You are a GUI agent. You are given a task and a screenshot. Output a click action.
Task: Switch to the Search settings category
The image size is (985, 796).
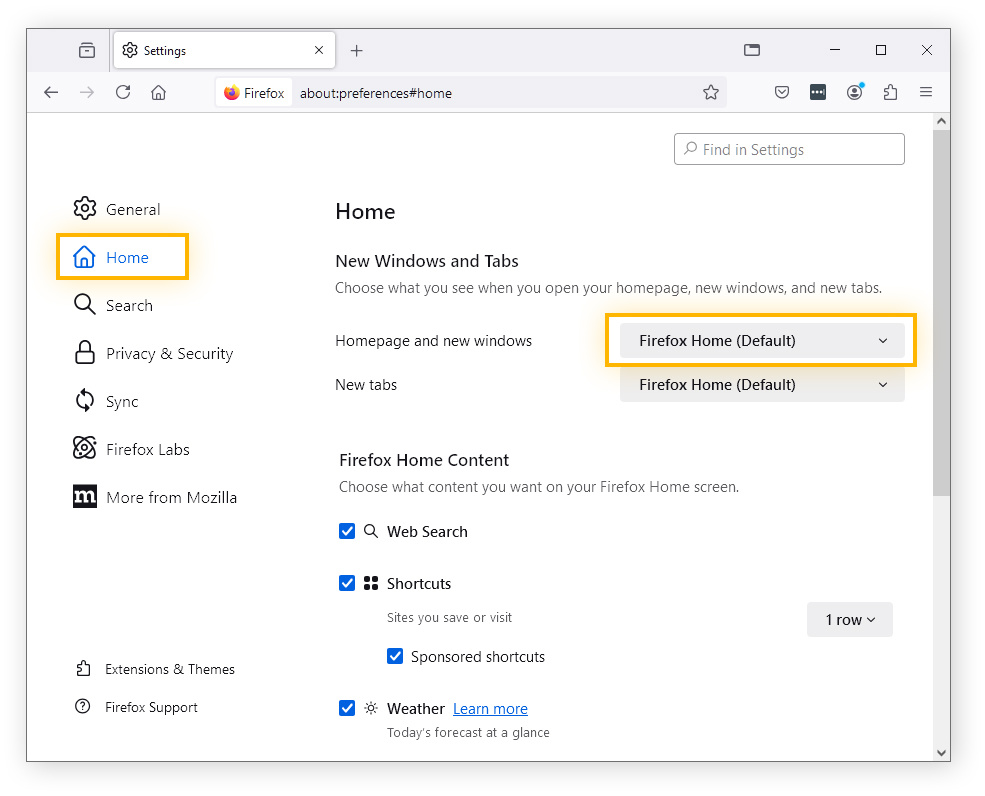[x=128, y=305]
